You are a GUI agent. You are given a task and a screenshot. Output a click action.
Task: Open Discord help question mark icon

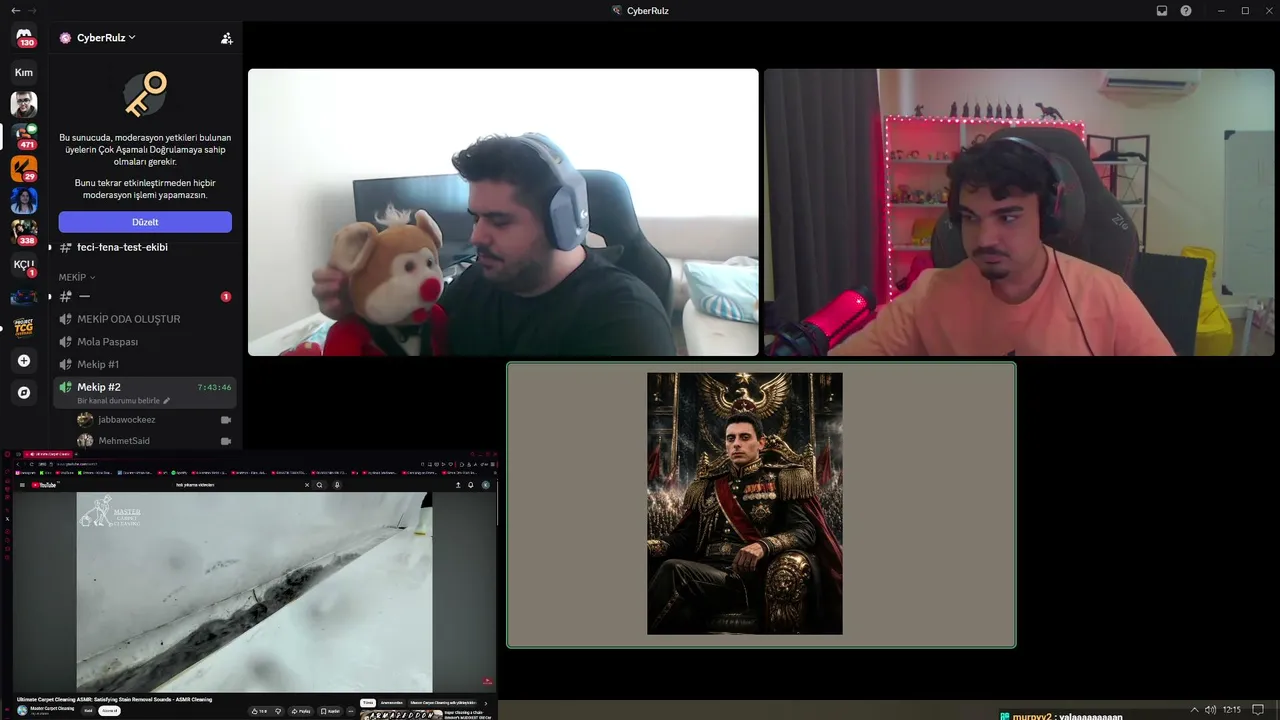click(x=1186, y=10)
